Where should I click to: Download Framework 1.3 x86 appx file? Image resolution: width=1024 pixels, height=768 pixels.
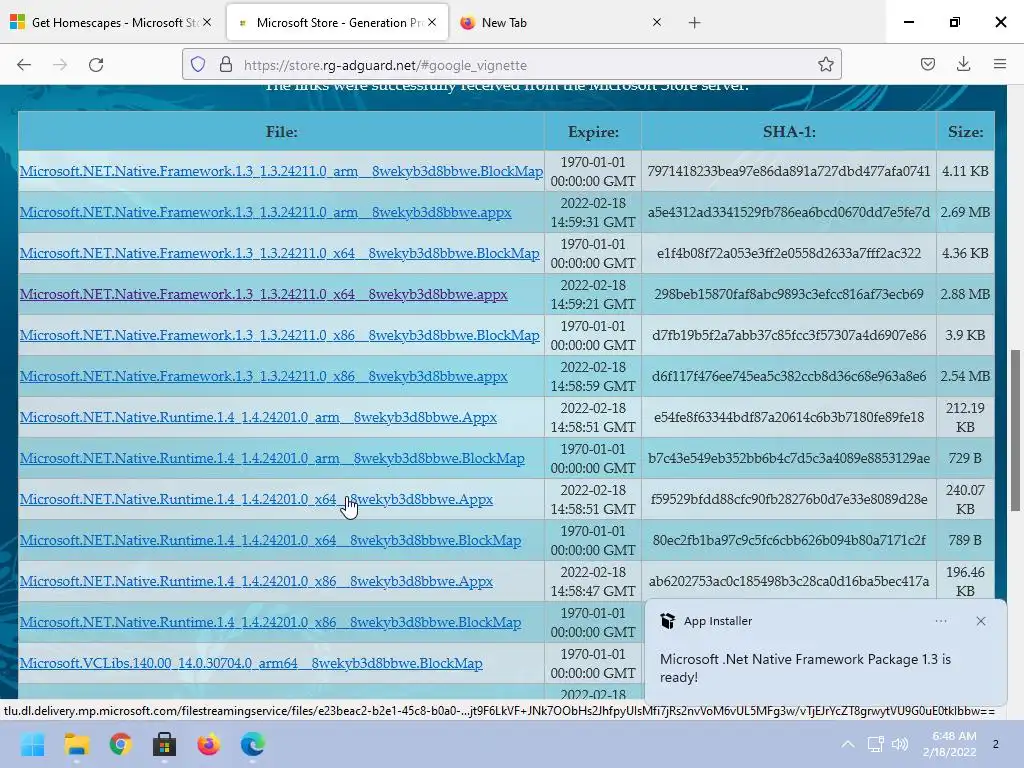263,376
